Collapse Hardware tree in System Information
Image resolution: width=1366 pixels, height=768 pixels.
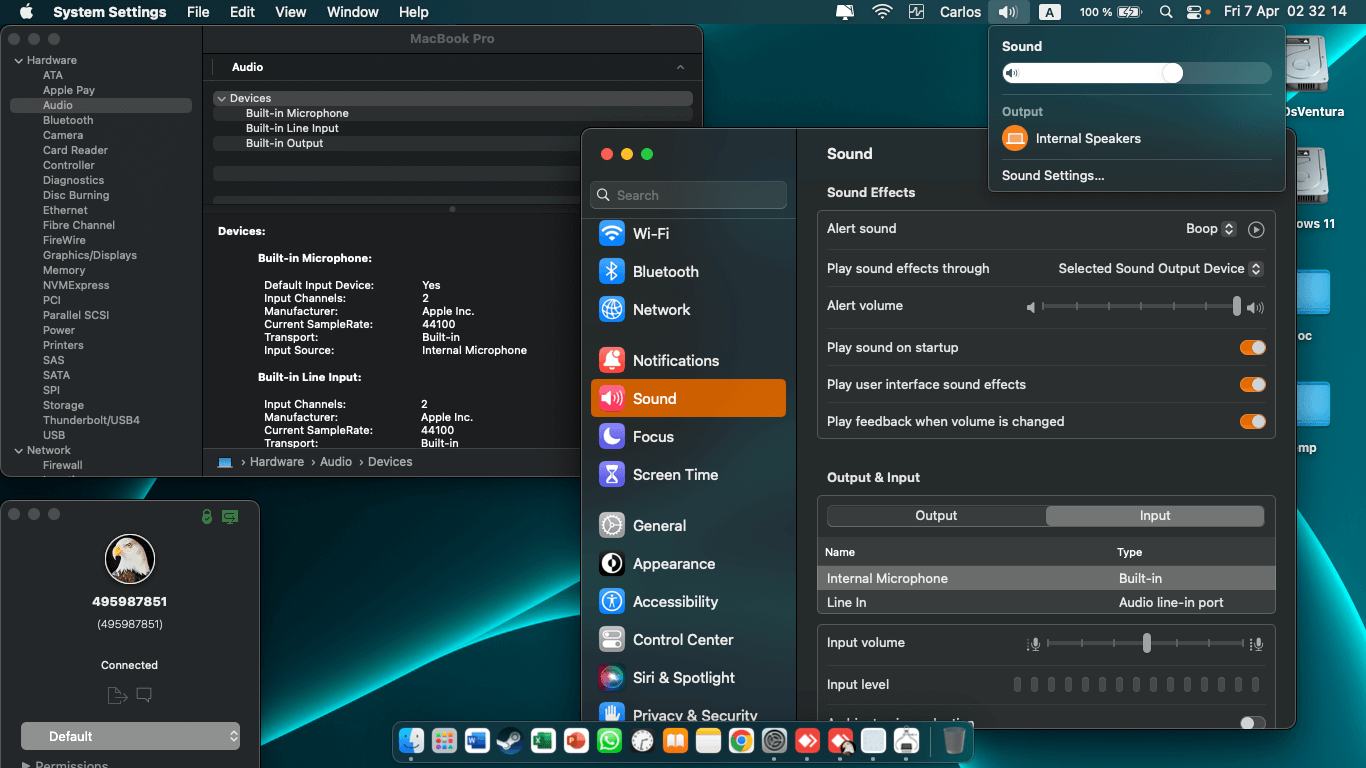[19, 61]
